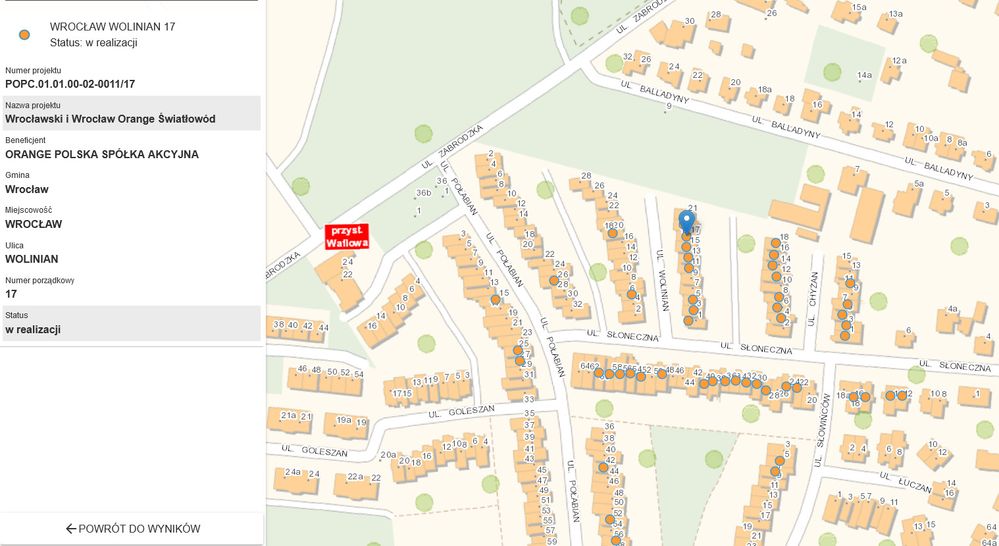Image resolution: width=999 pixels, height=546 pixels.
Task: Click beneficiary ORANGE POLSKA SPÓŁKA AKCYJNA
Action: (102, 154)
